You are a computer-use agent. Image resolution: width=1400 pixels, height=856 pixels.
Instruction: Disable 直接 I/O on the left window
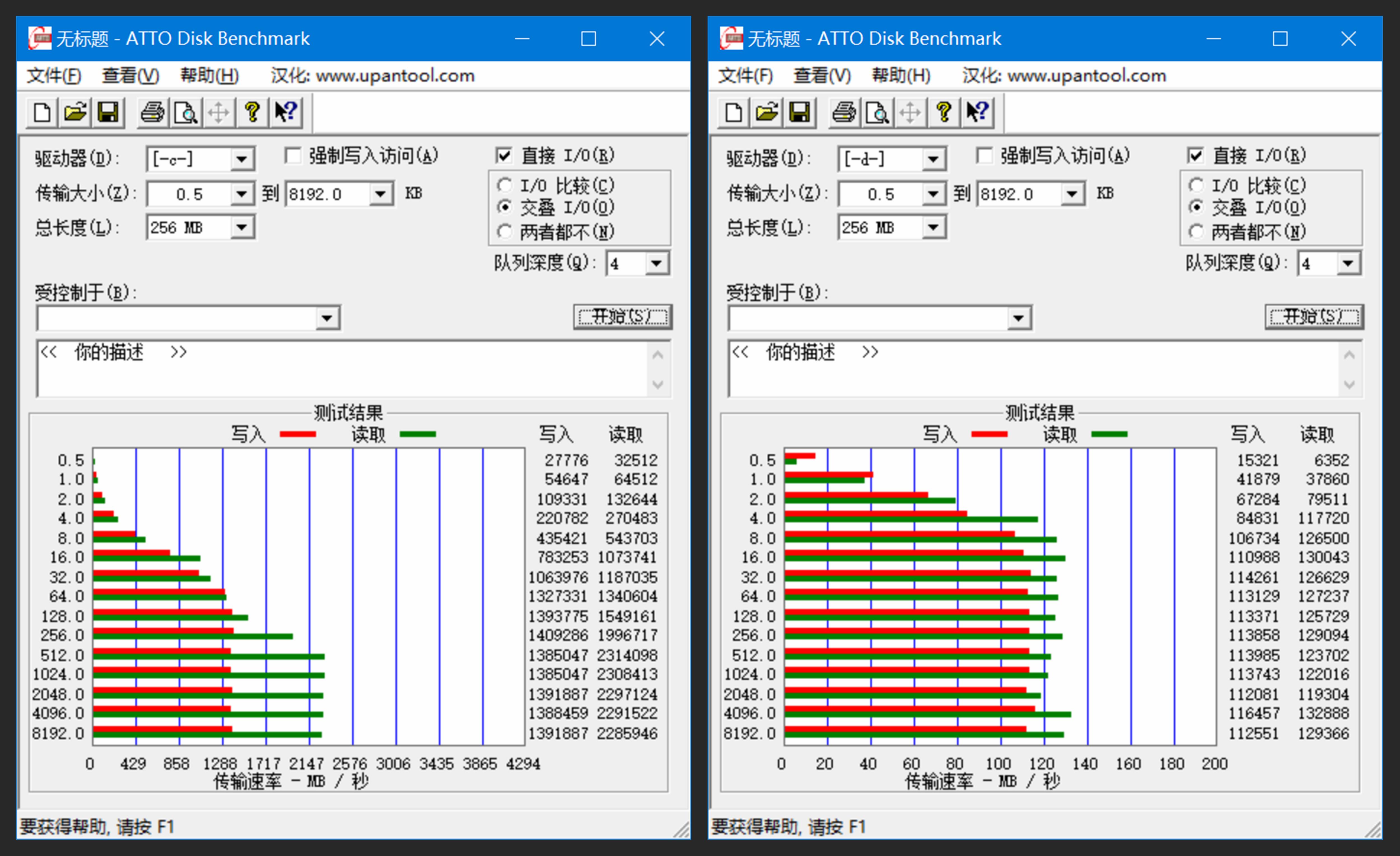(x=505, y=155)
